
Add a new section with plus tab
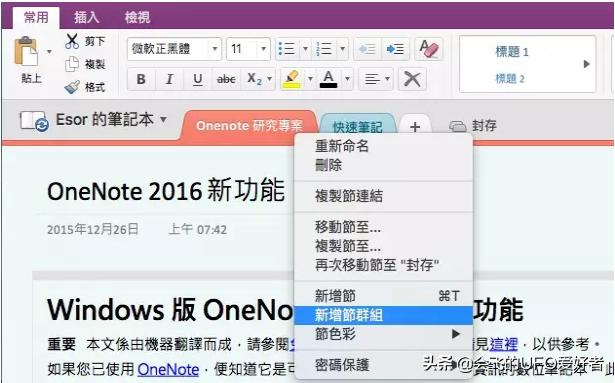415,126
